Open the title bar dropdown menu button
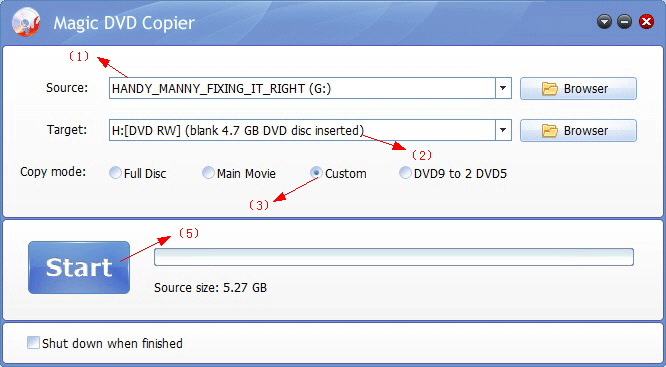666x367 pixels. (604, 22)
